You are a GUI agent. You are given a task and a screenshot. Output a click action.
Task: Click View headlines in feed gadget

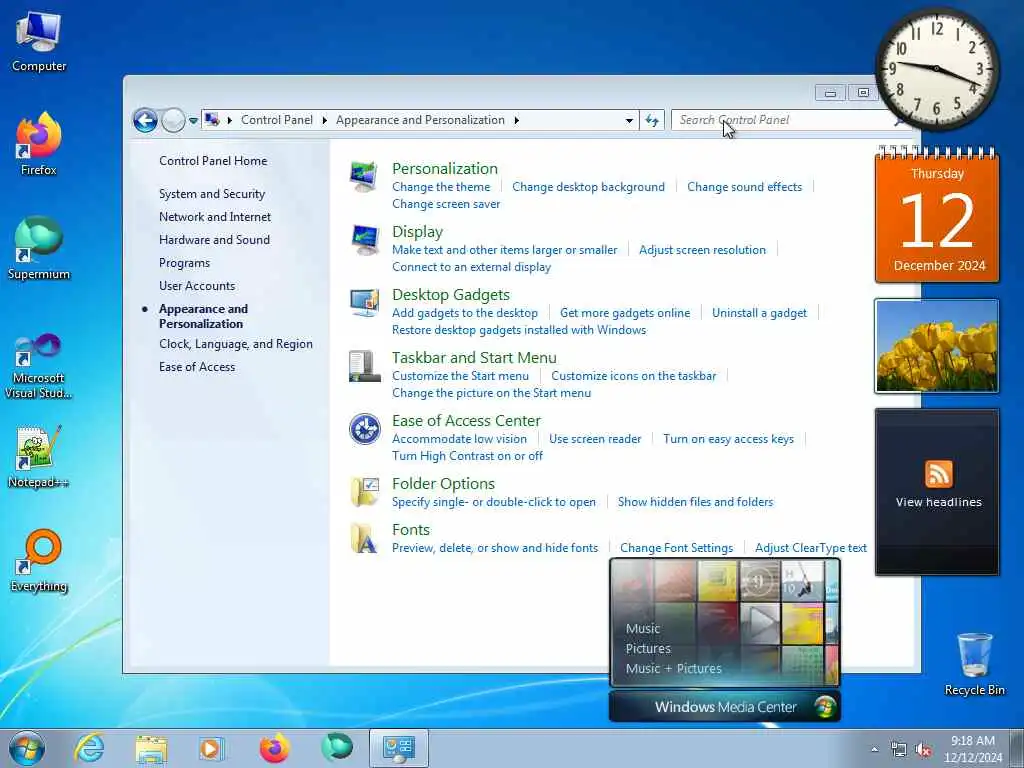tap(938, 502)
